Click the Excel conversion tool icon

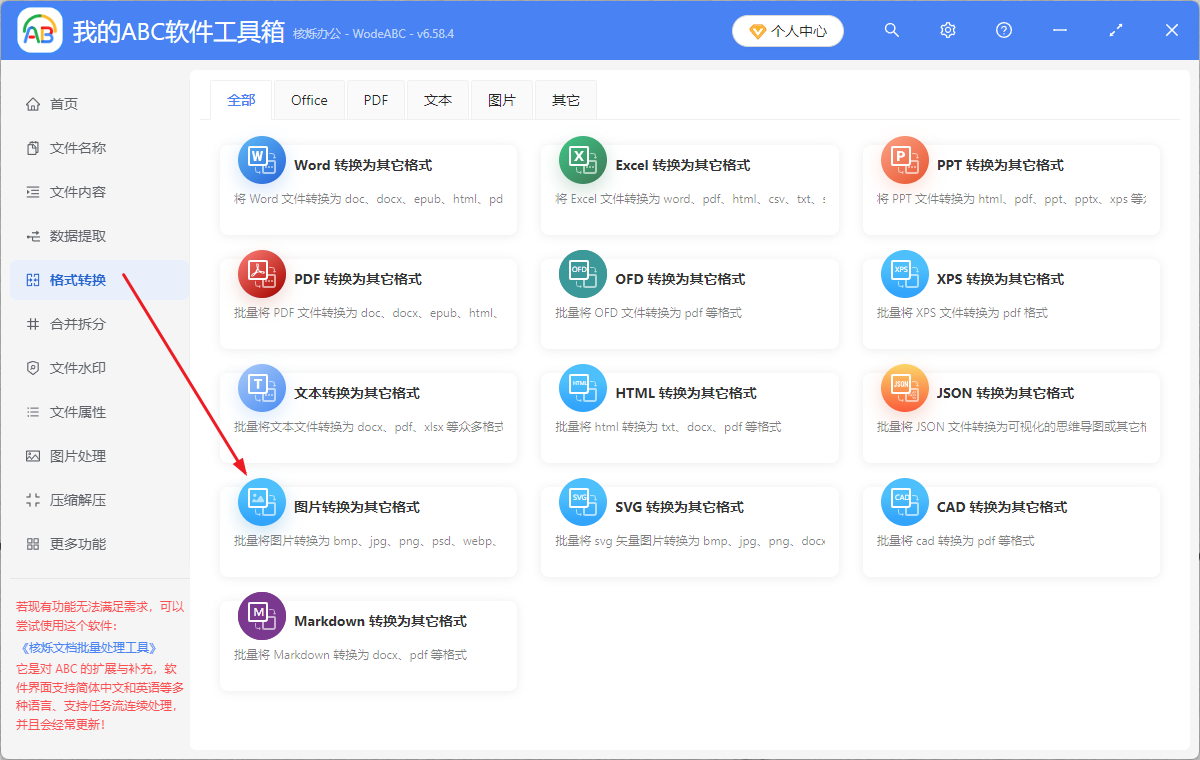point(583,160)
